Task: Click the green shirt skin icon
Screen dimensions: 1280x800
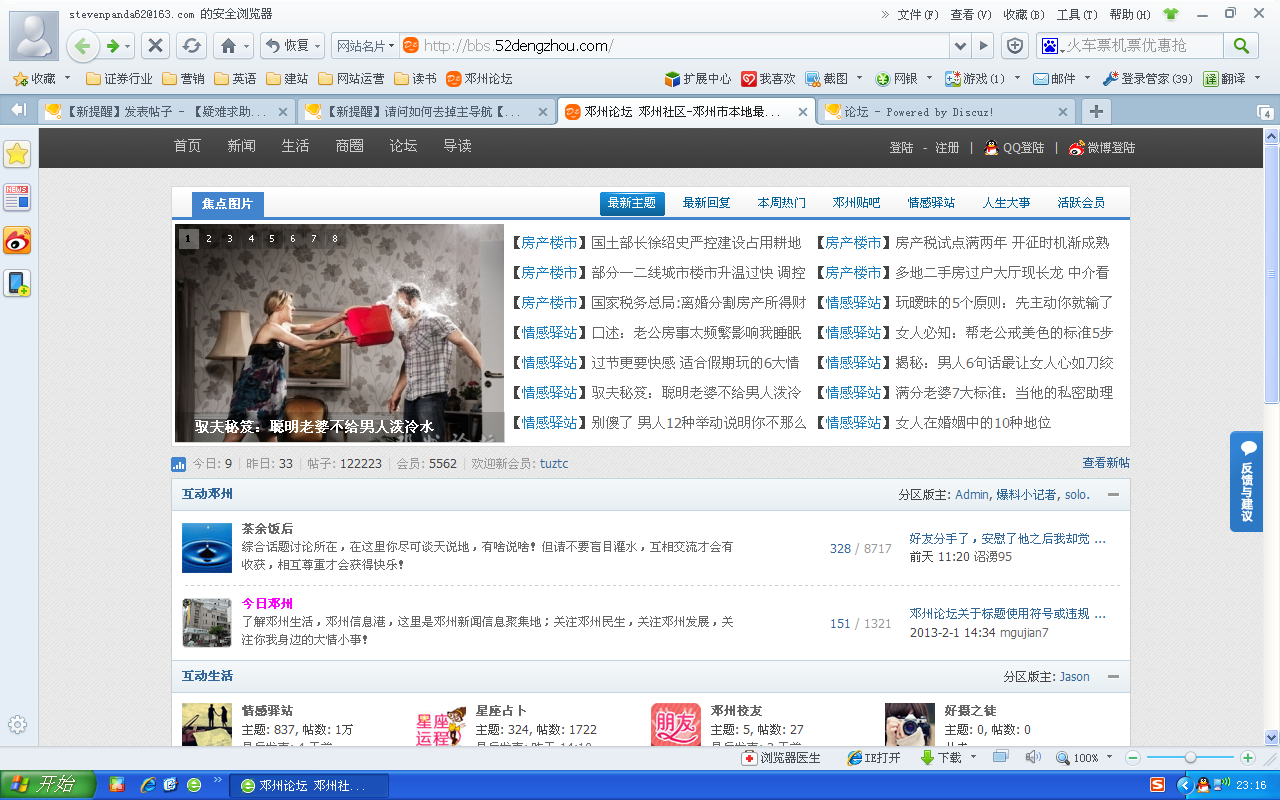Action: [1171, 14]
